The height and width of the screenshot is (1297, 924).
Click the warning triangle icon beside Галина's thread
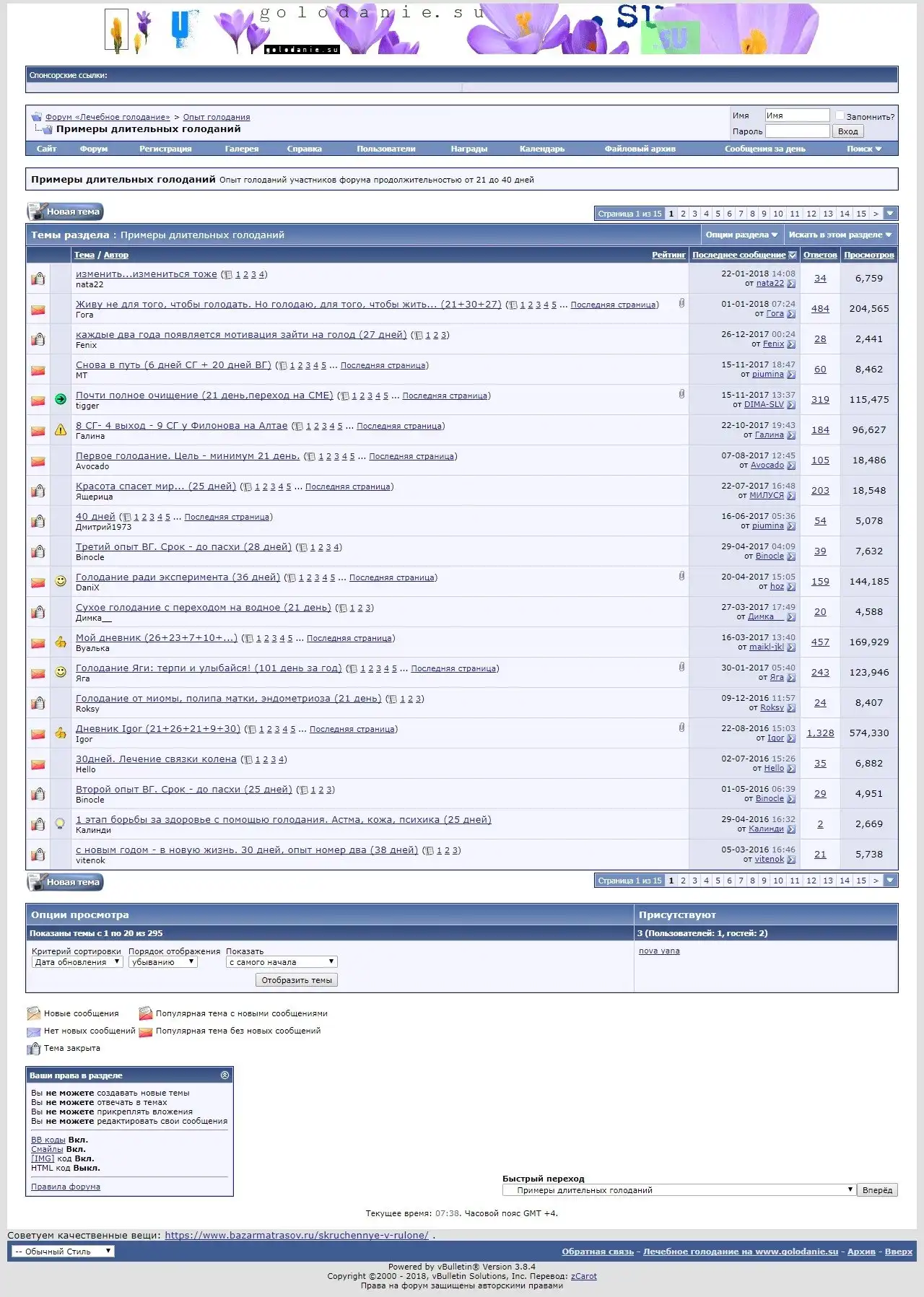pyautogui.click(x=61, y=429)
